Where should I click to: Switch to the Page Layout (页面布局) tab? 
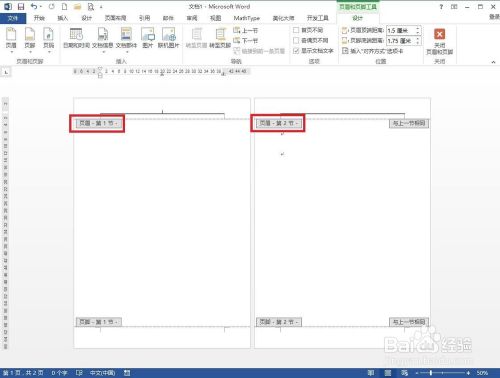pyautogui.click(x=115, y=18)
